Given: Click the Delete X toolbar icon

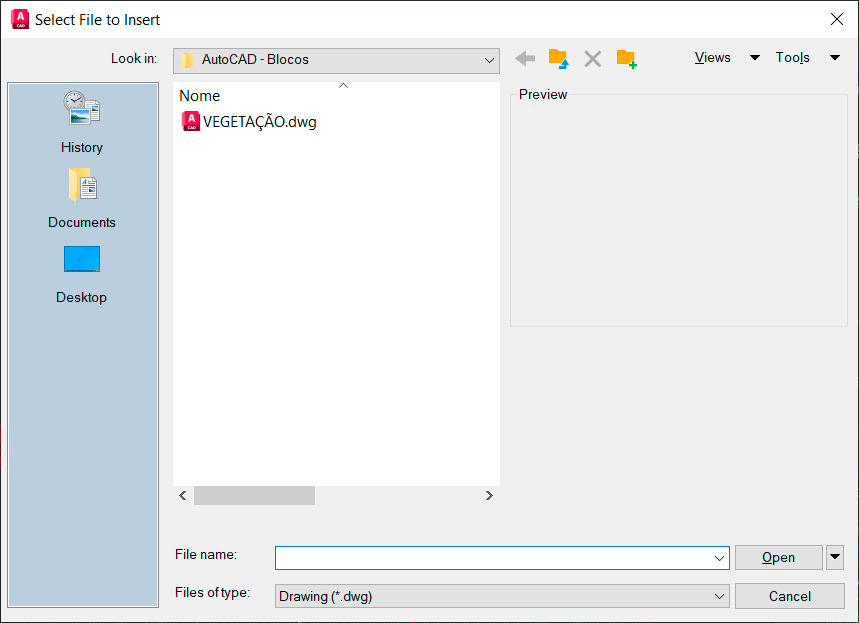Looking at the screenshot, I should point(593,59).
